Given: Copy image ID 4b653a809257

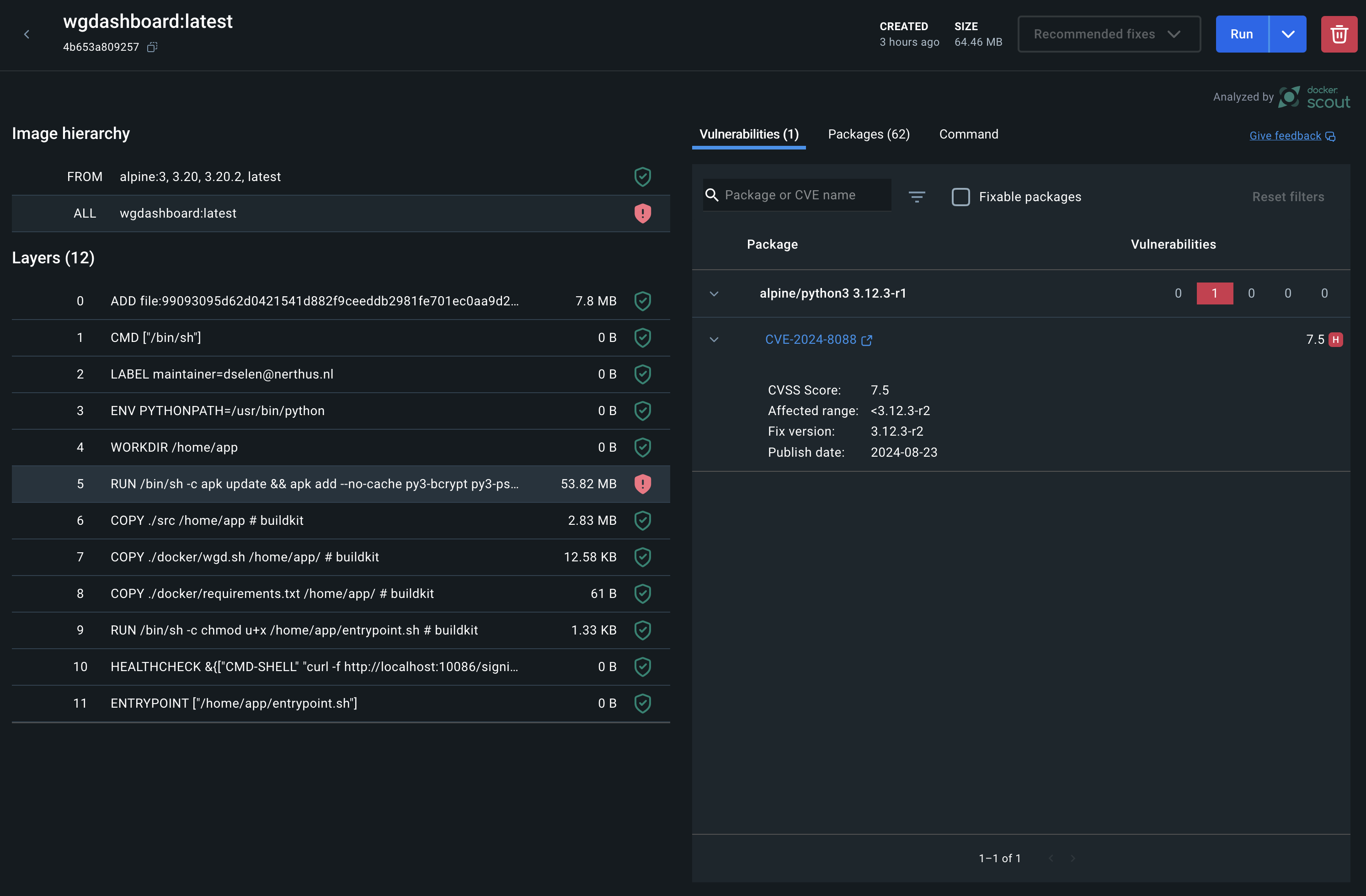Looking at the screenshot, I should coord(152,47).
